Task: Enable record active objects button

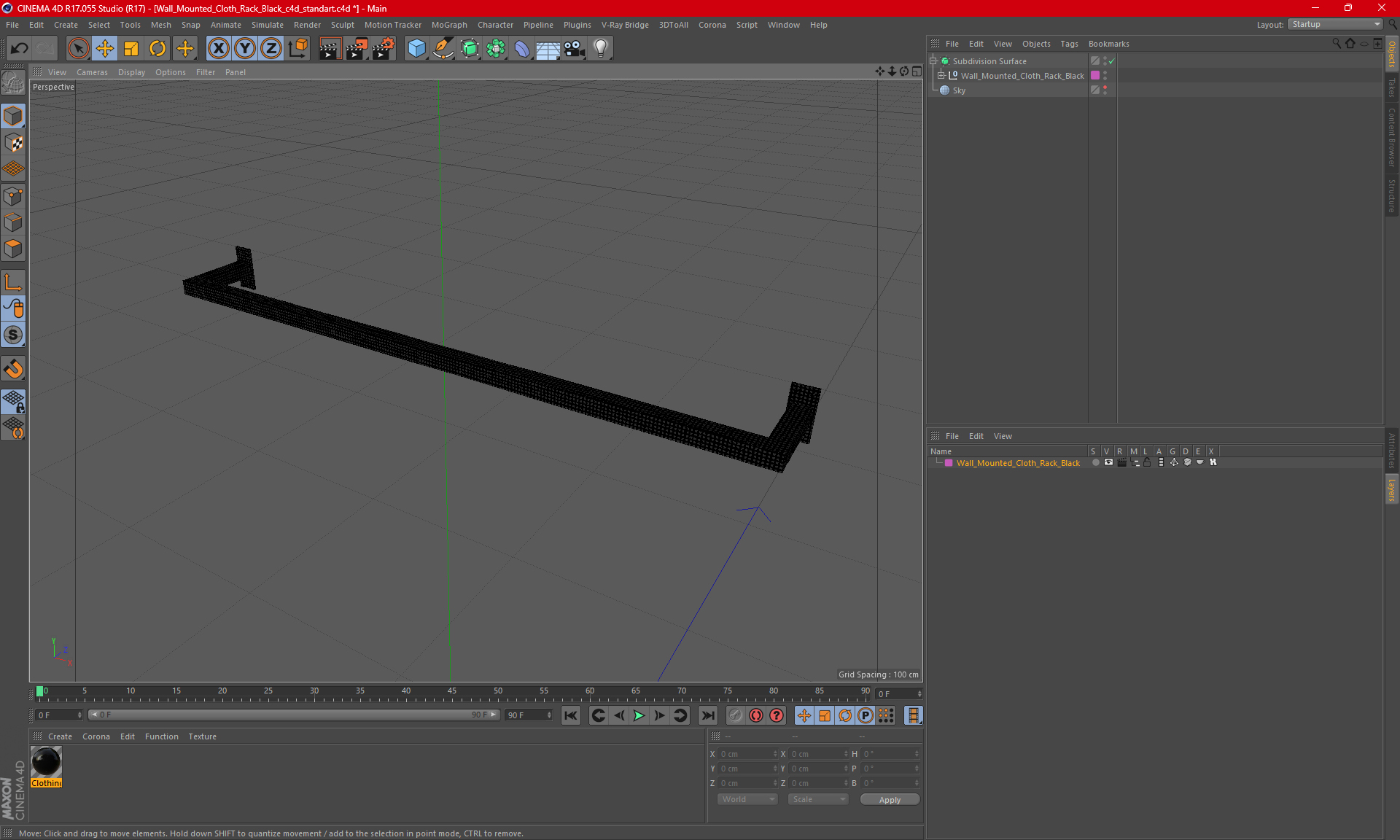Action: (735, 715)
